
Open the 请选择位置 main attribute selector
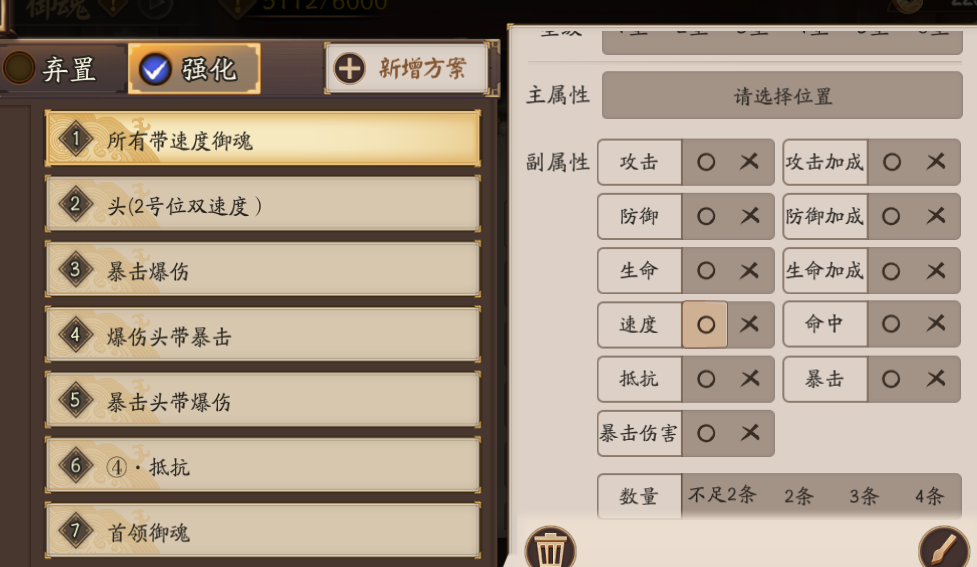pyautogui.click(x=783, y=97)
